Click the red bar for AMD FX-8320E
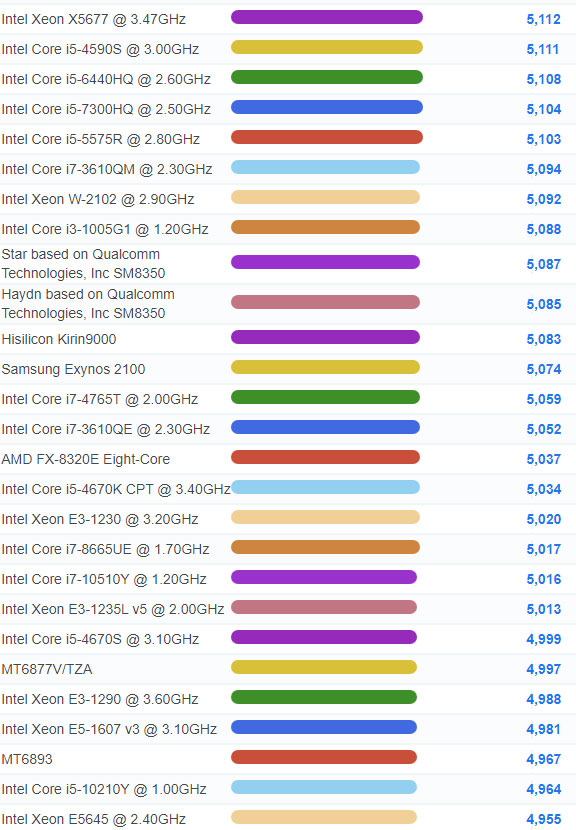 (326, 457)
